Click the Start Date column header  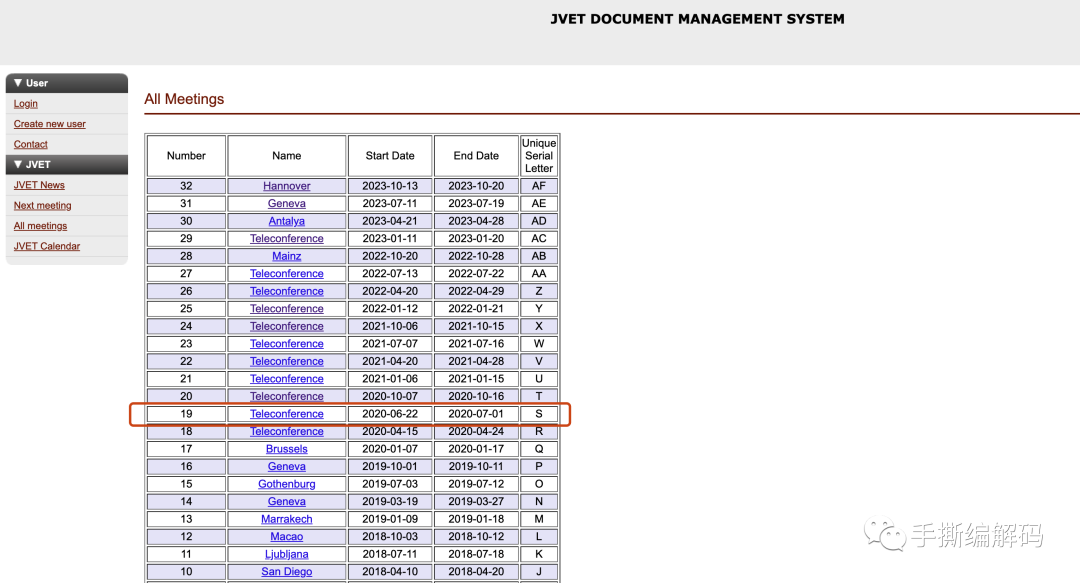tap(390, 156)
